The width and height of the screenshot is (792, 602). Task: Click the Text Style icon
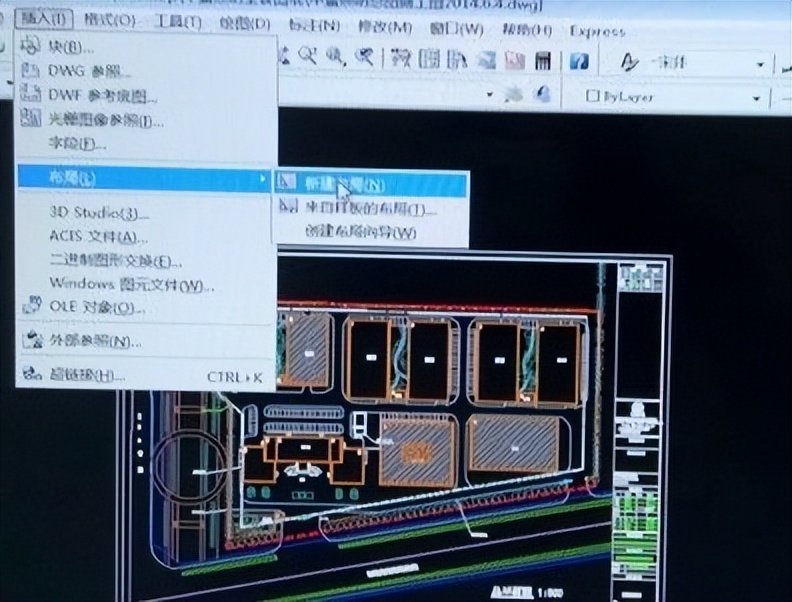point(629,63)
